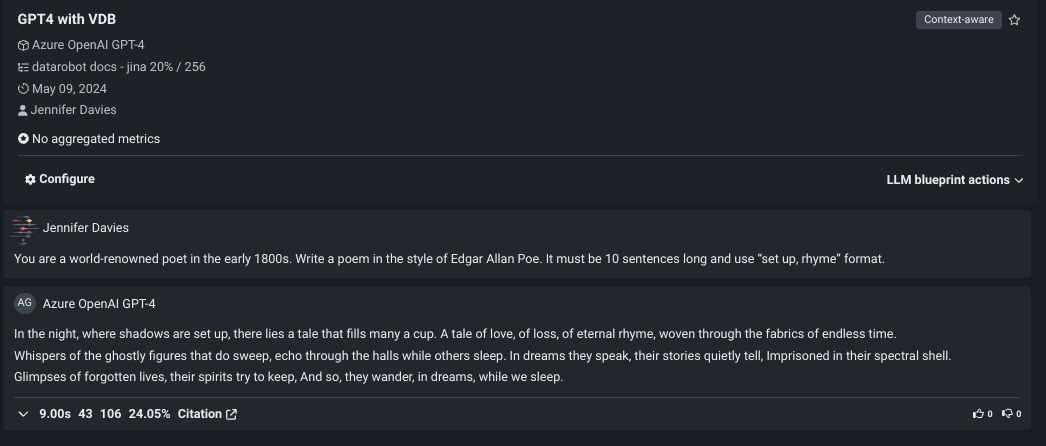Click the chevron arrow on LLM blueprint actions

coord(1019,180)
